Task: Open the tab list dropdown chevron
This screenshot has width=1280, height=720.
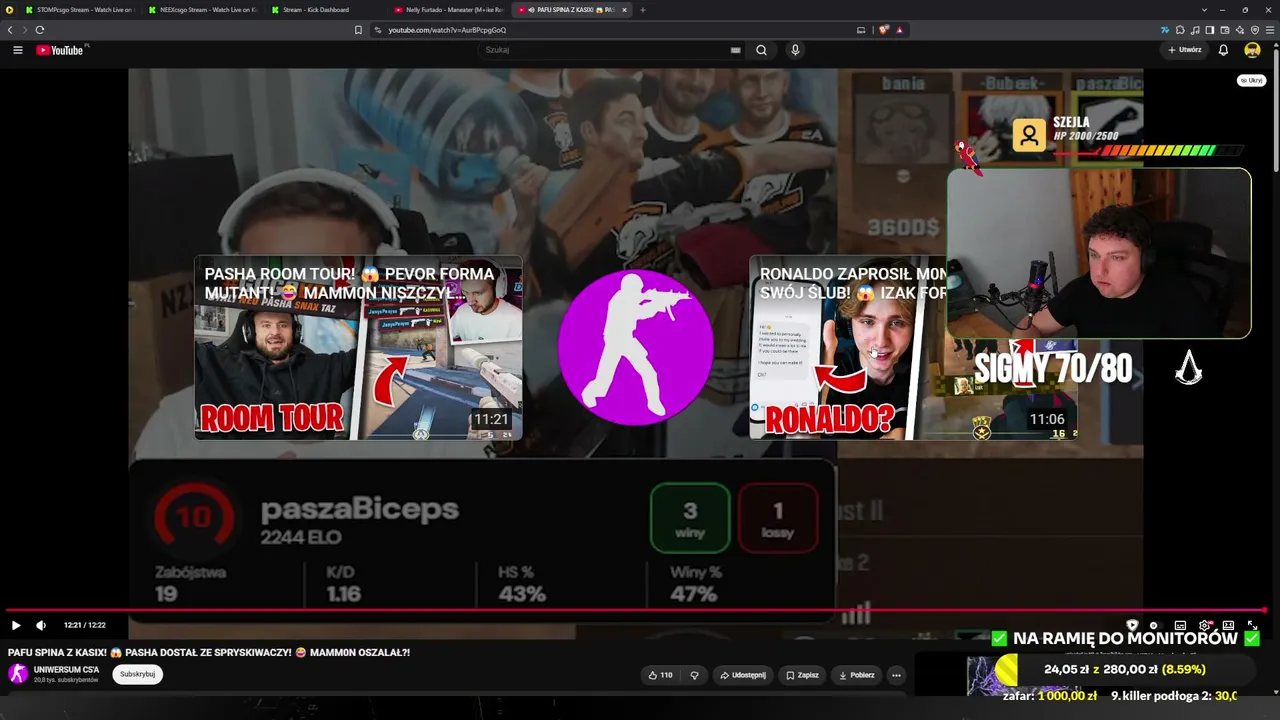Action: (x=1204, y=10)
